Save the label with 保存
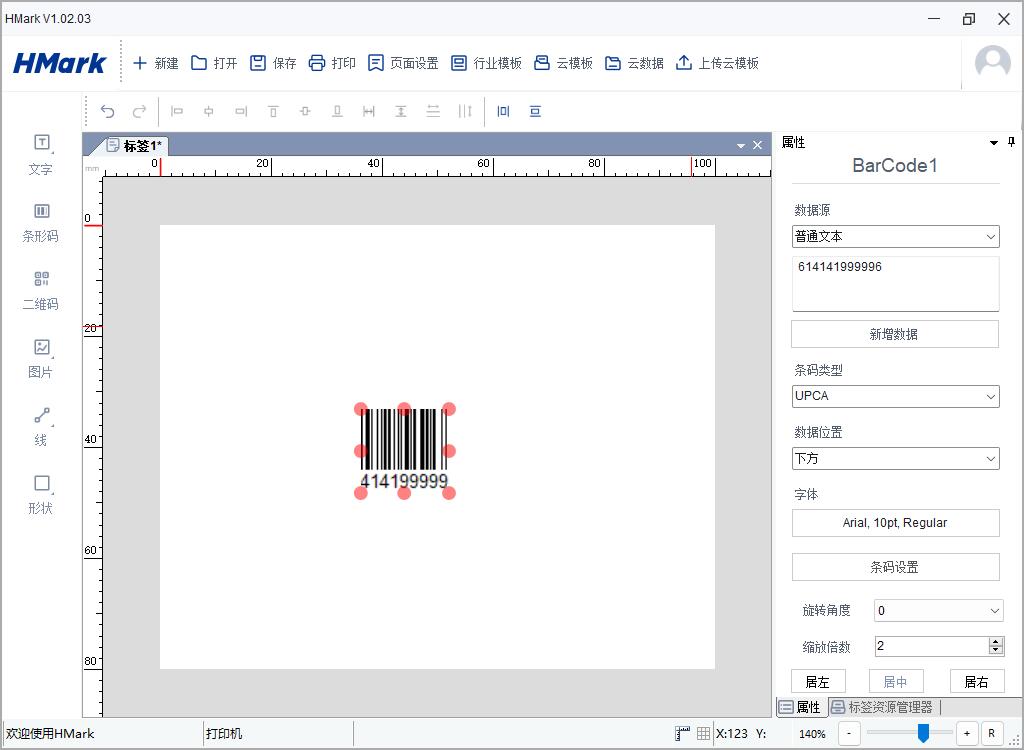This screenshot has height=750, width=1024. pyautogui.click(x=273, y=63)
